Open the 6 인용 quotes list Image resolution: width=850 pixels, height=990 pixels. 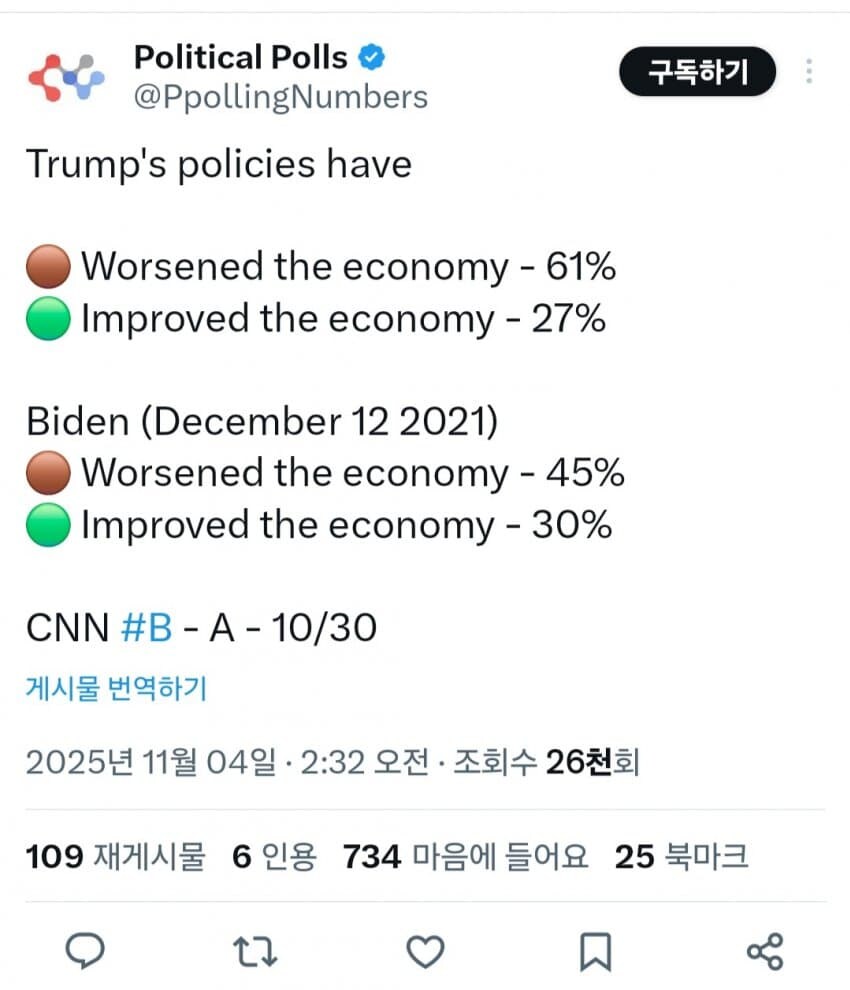275,856
